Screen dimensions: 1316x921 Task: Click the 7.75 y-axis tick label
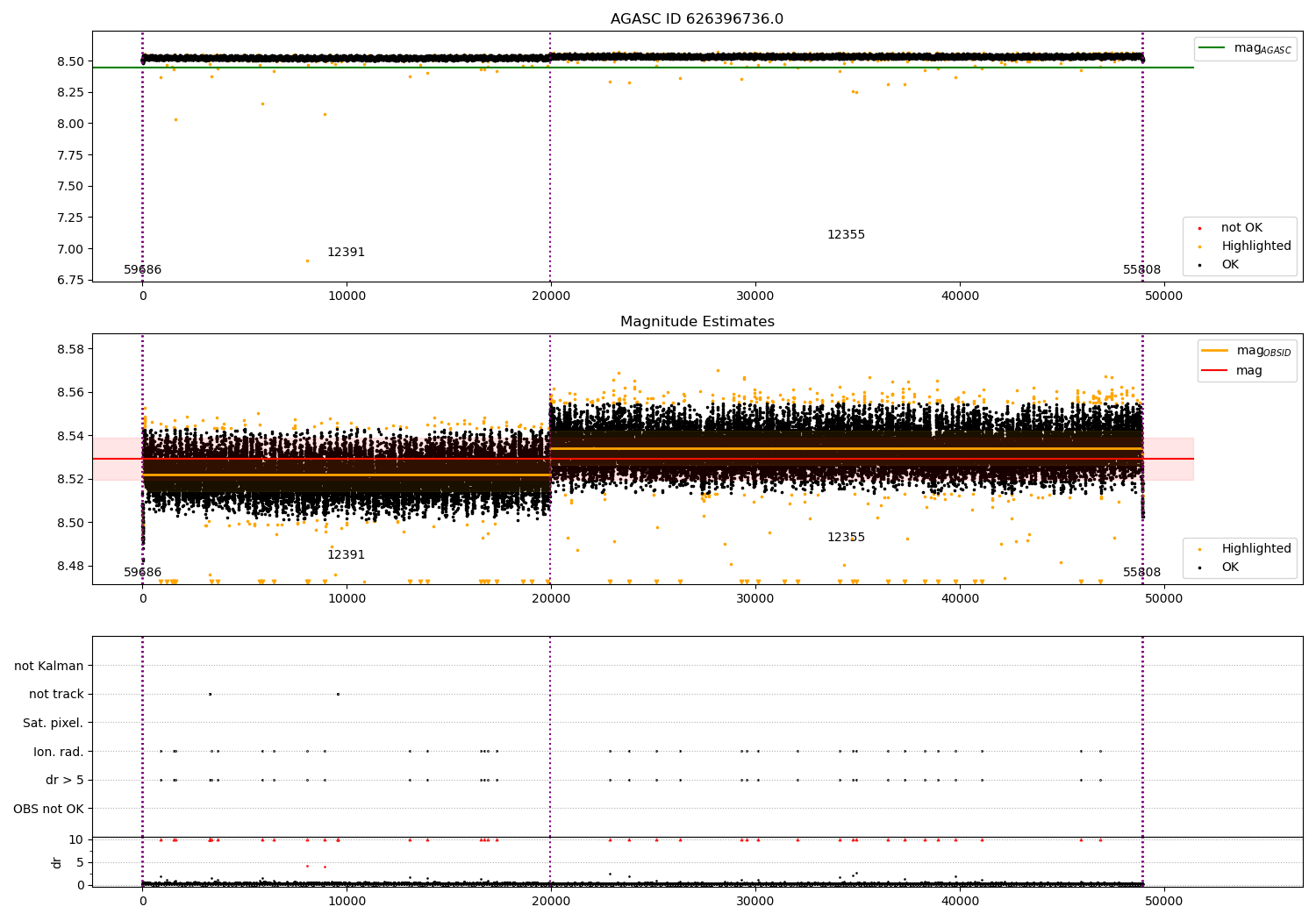(70, 155)
